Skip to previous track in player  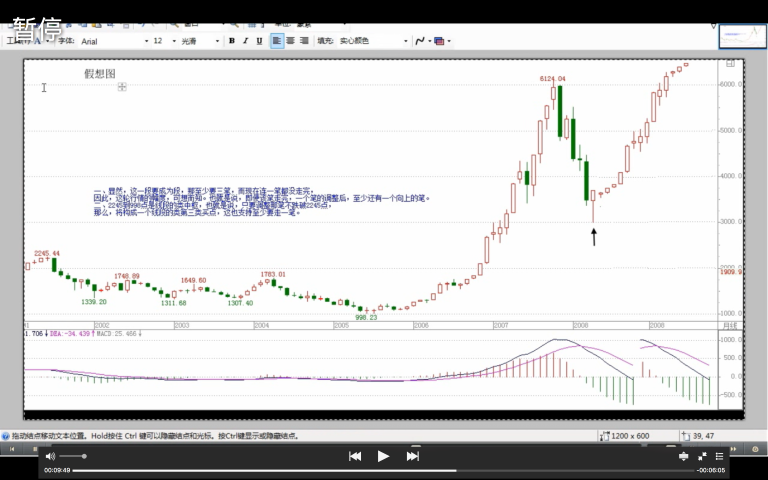tap(355, 456)
